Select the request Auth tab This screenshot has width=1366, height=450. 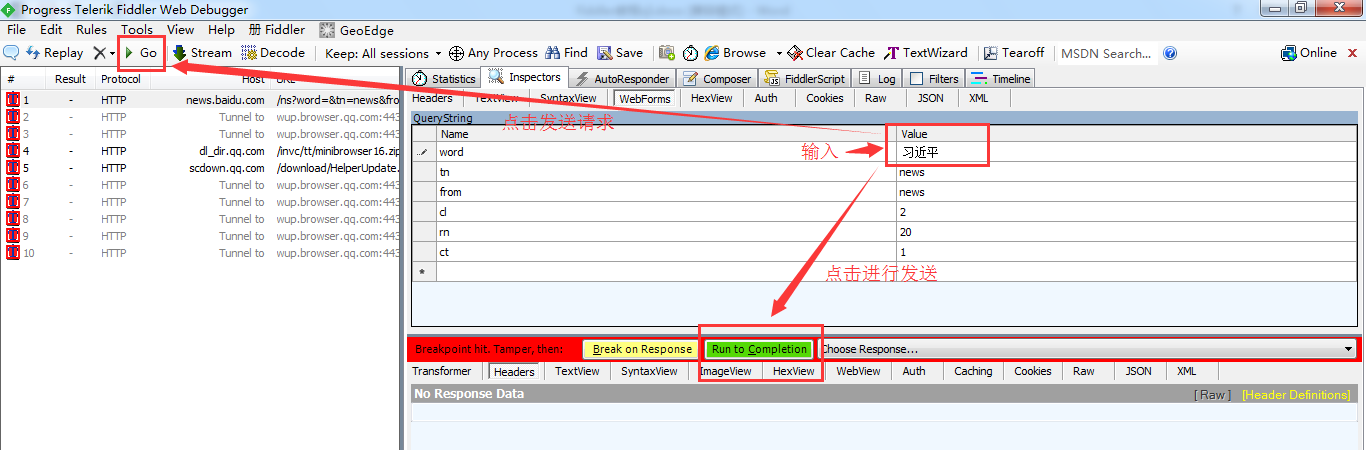[766, 98]
